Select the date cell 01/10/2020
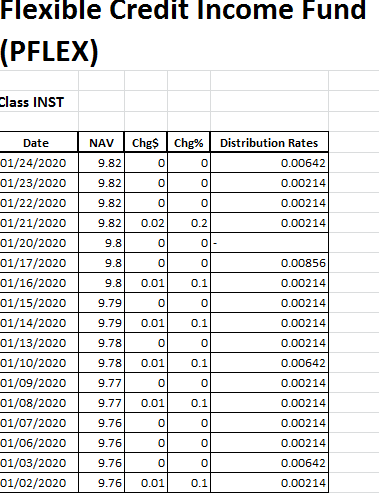The width and height of the screenshot is (379, 493). coord(39,363)
